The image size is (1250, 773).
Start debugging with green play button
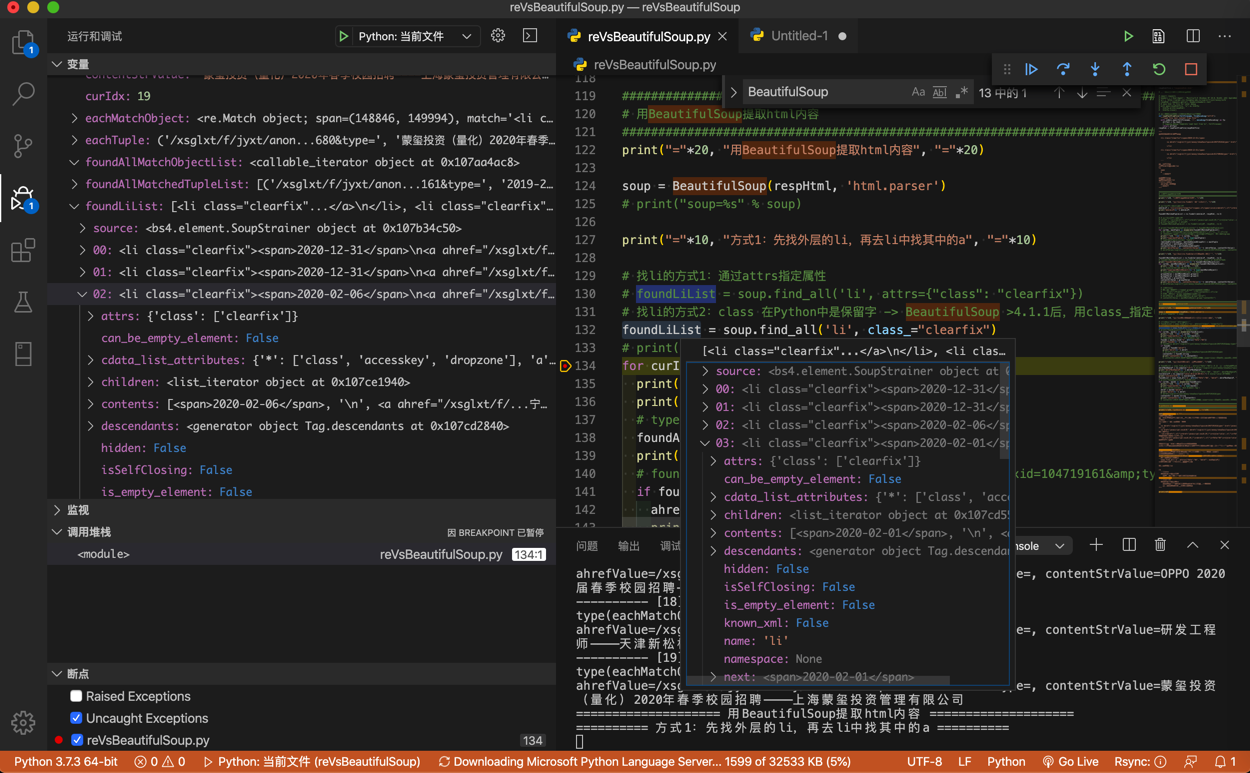coord(343,36)
